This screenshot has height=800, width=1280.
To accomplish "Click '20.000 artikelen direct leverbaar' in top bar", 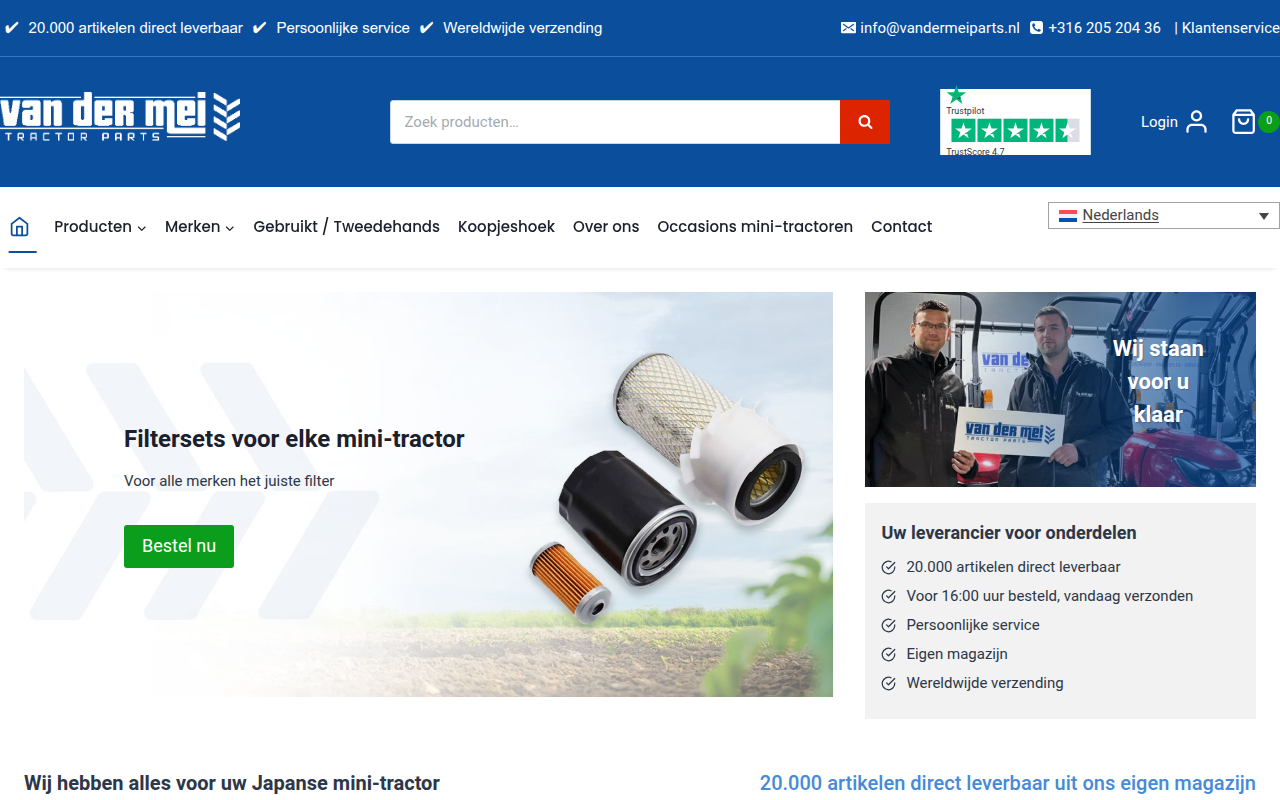I will (x=135, y=28).
